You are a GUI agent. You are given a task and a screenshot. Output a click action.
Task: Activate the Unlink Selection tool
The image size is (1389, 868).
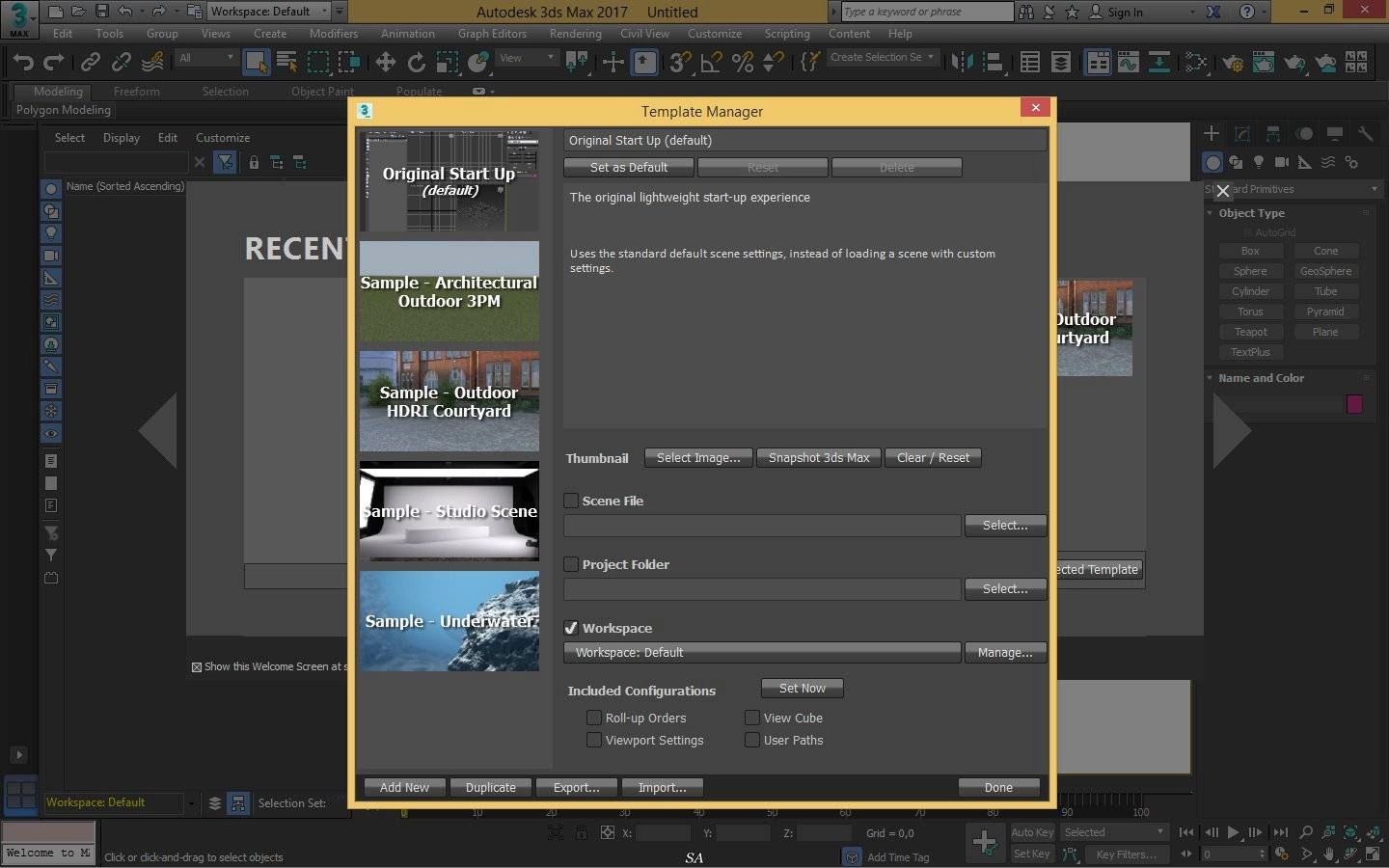[122, 62]
